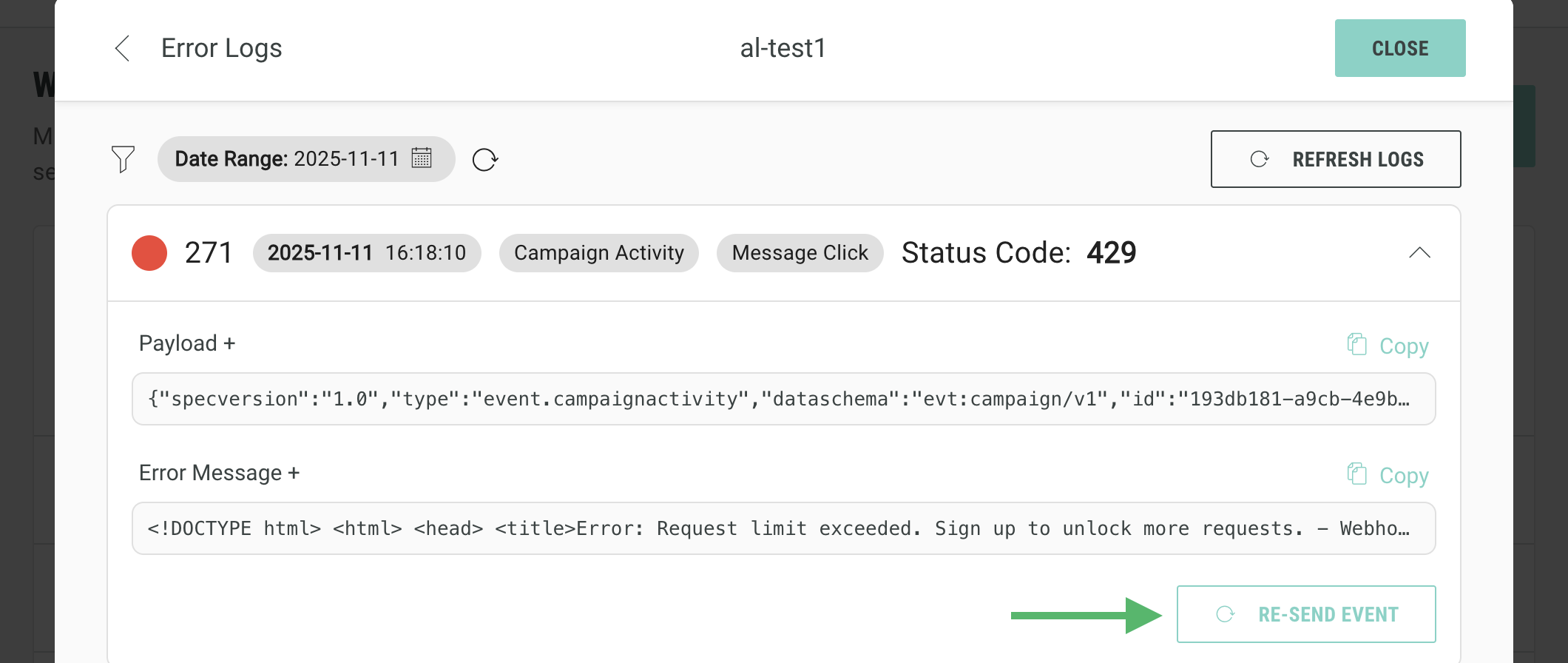Go back using the arrow beside Error Logs
The image size is (1568, 663).
point(123,49)
